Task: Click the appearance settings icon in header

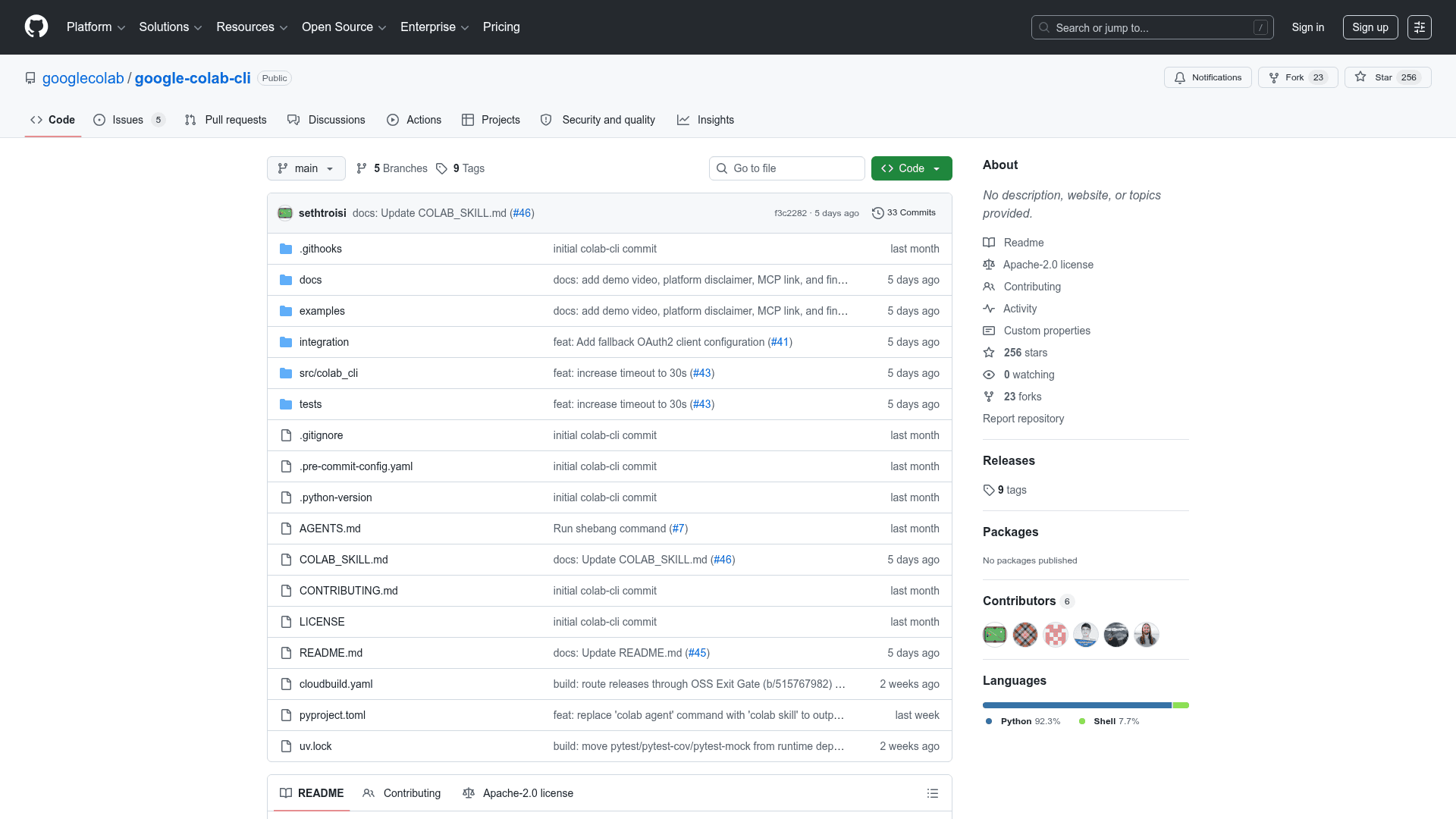Action: pos(1419,27)
